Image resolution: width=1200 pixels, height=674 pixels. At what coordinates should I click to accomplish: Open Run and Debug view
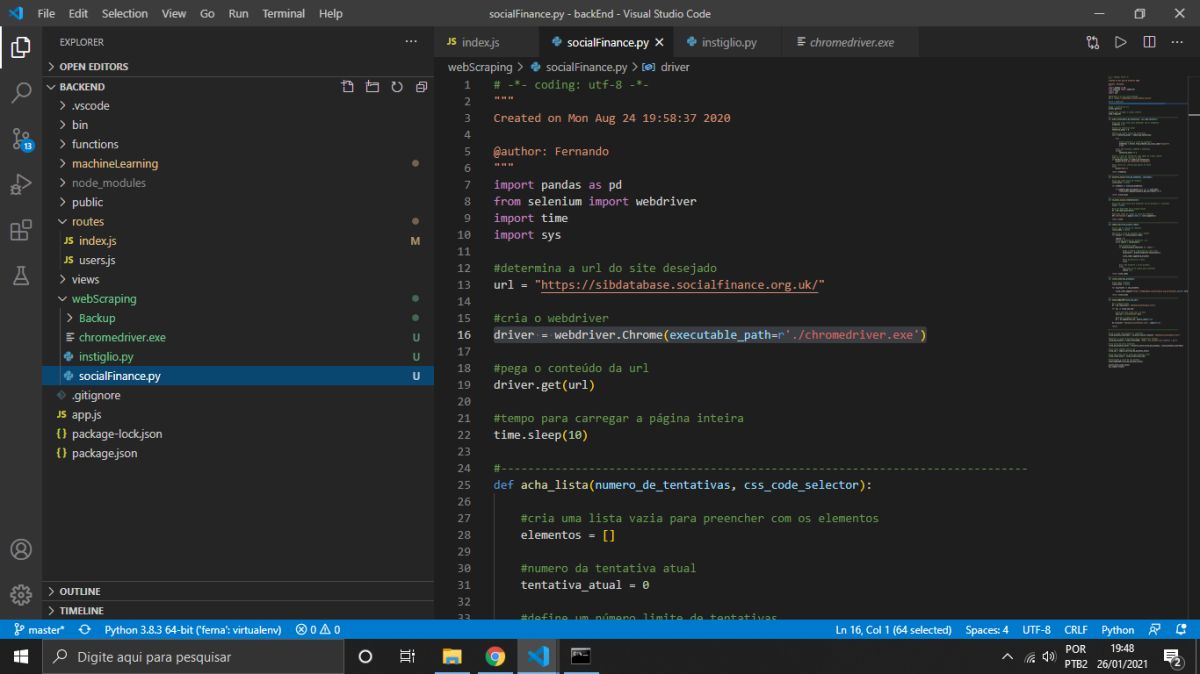[x=21, y=185]
